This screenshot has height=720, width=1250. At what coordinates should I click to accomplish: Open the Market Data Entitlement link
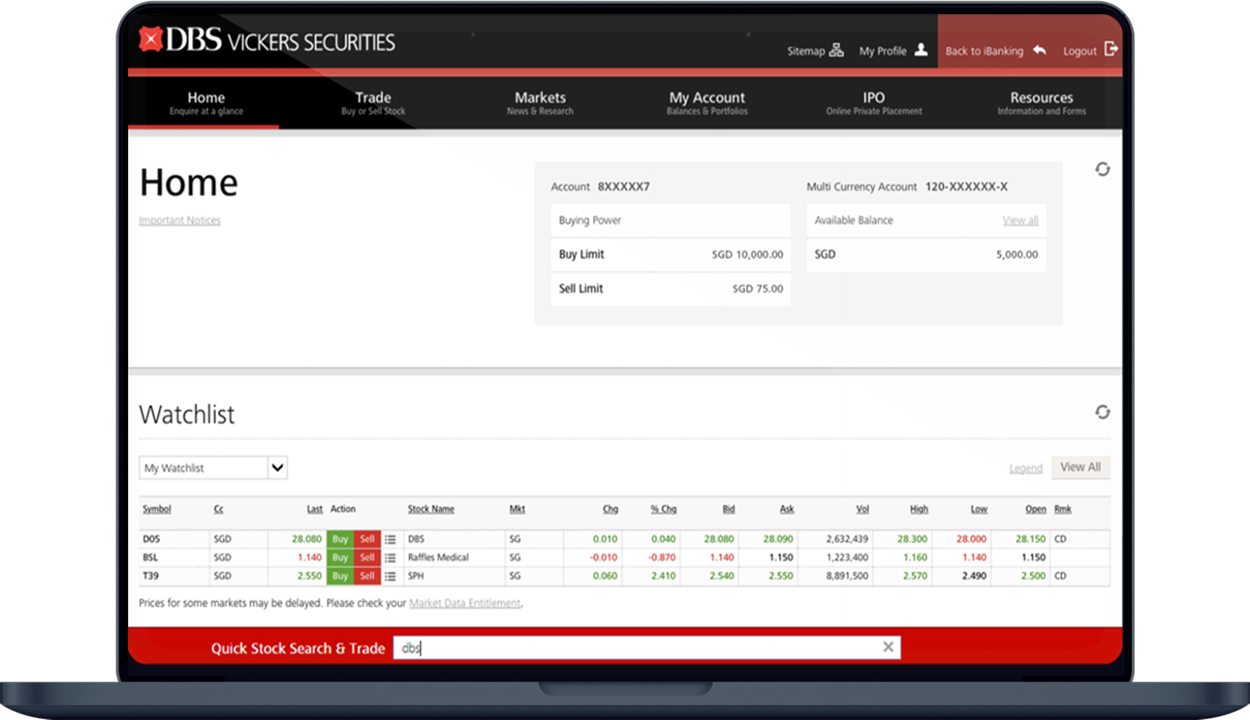pyautogui.click(x=465, y=603)
